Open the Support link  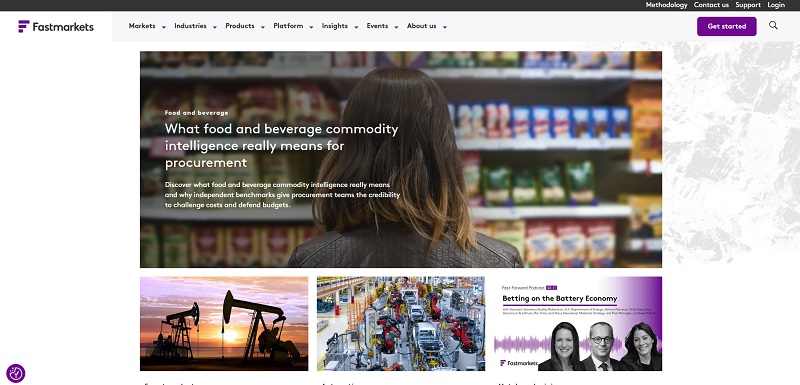(x=748, y=5)
